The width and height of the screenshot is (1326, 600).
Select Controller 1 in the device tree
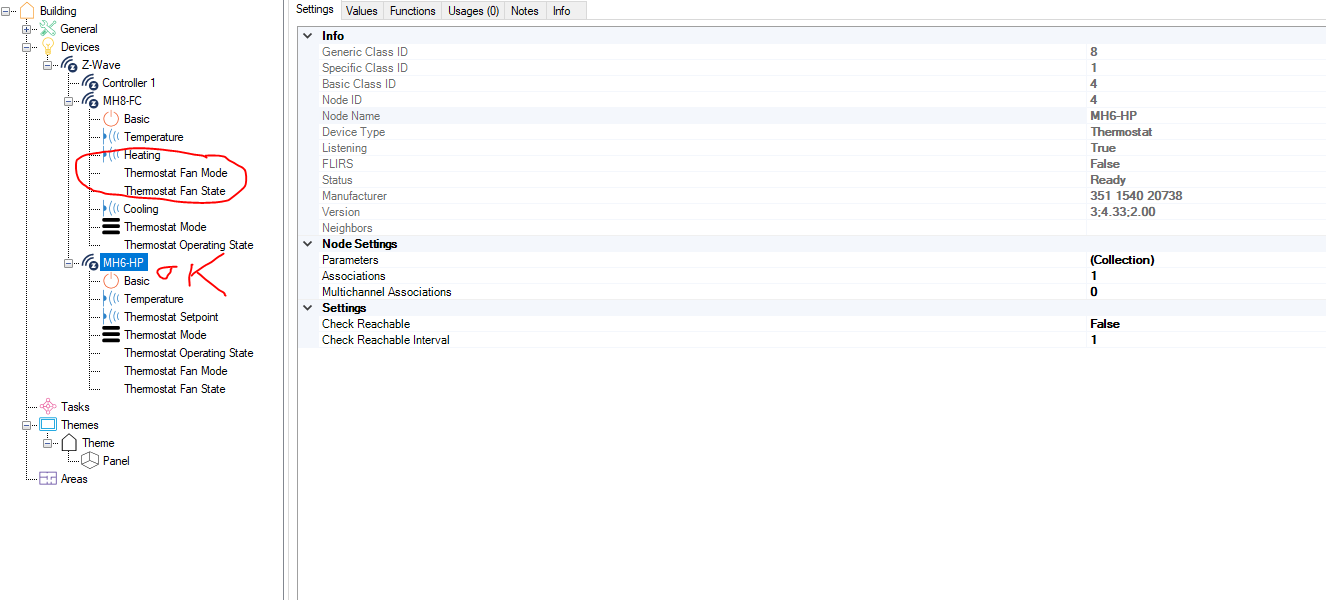point(129,83)
